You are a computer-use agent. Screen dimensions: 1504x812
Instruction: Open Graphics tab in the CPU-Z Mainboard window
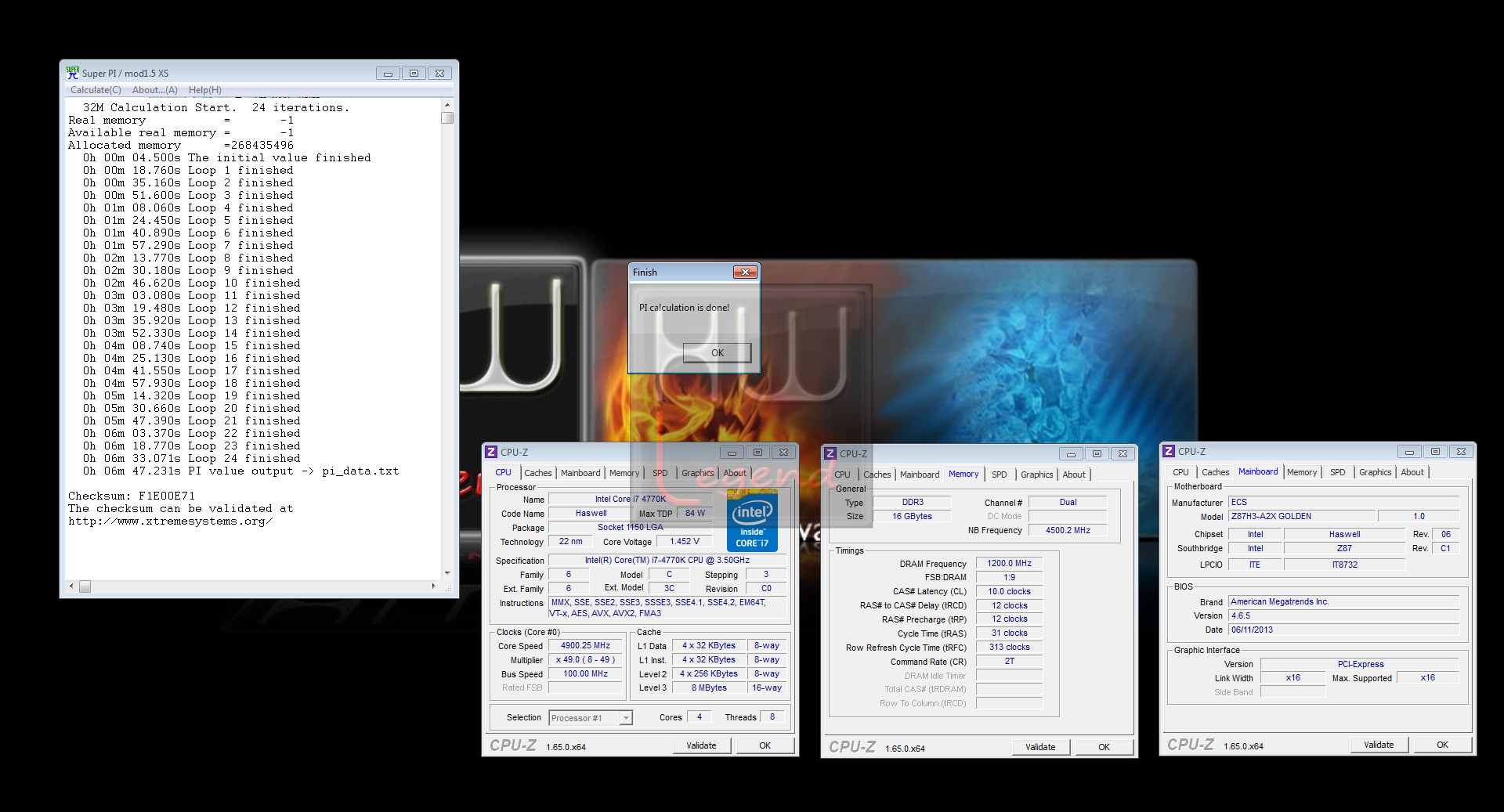tap(1375, 472)
